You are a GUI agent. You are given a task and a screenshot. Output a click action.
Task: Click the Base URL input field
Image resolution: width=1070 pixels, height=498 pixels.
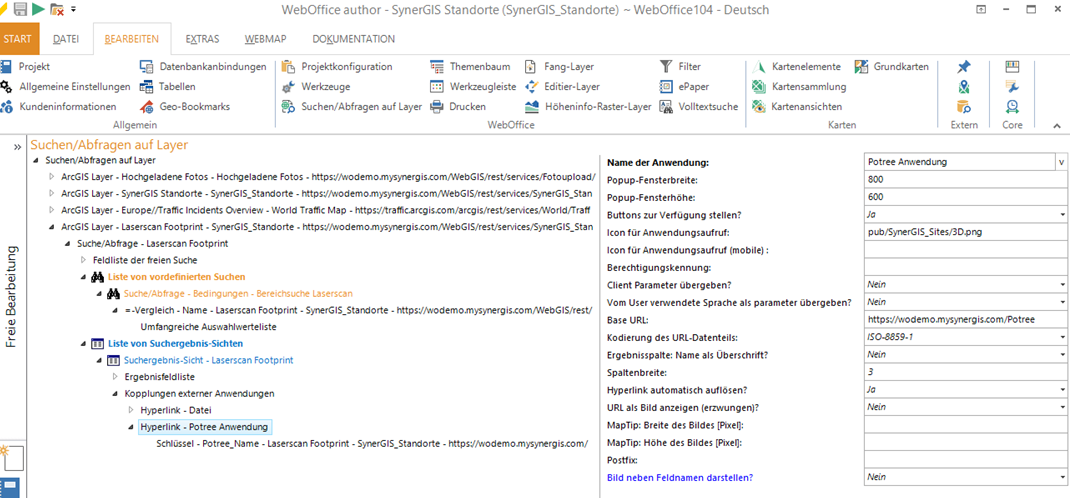(x=966, y=319)
